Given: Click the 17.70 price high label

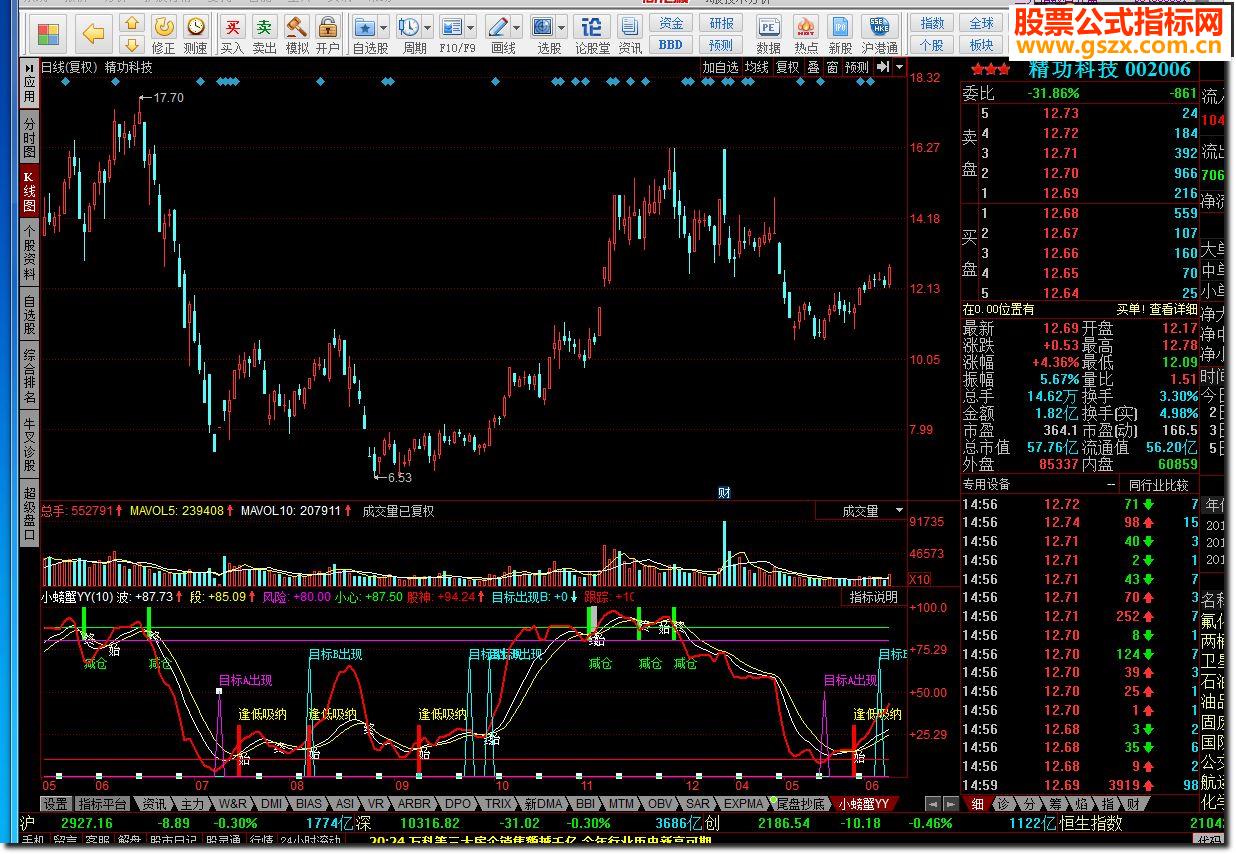Looking at the screenshot, I should coord(170,97).
